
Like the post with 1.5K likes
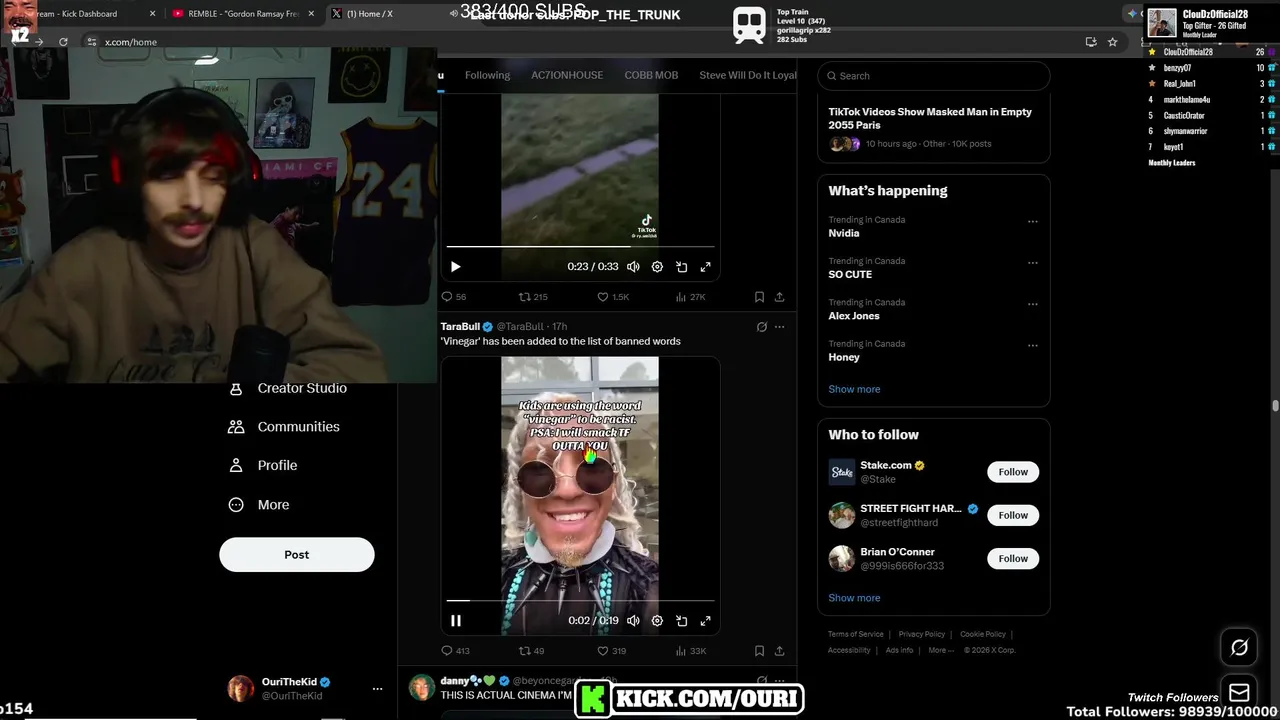(x=612, y=297)
